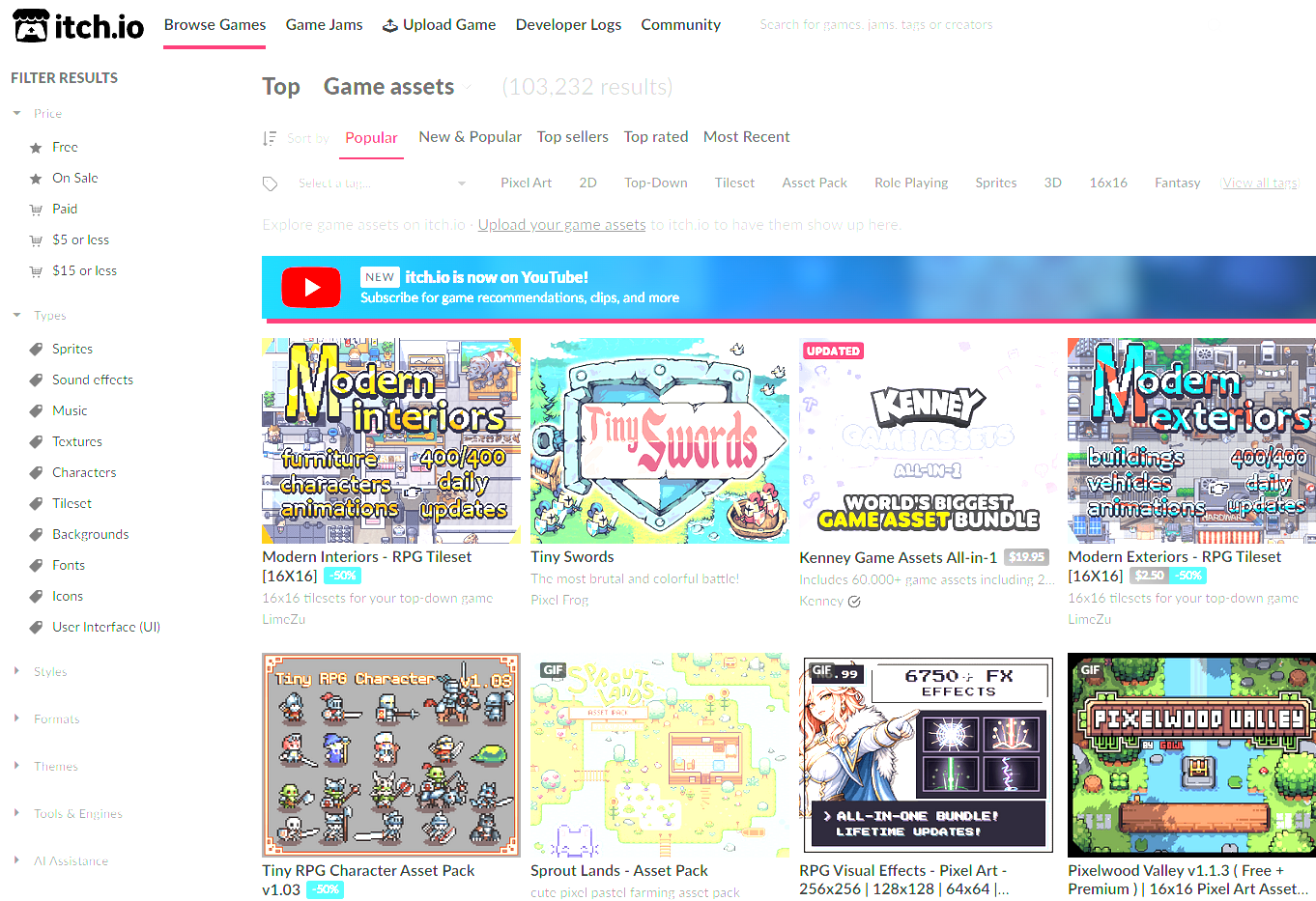Sort by Popular
The height and width of the screenshot is (901, 1316).
(x=372, y=137)
